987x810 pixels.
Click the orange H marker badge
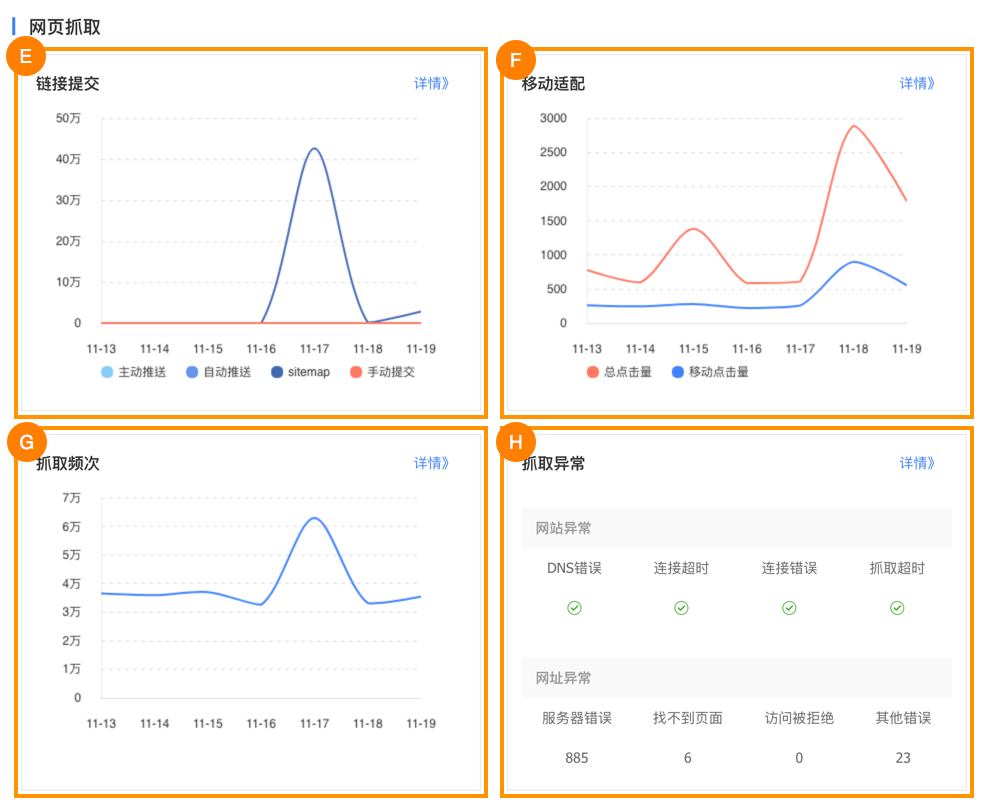pos(515,441)
